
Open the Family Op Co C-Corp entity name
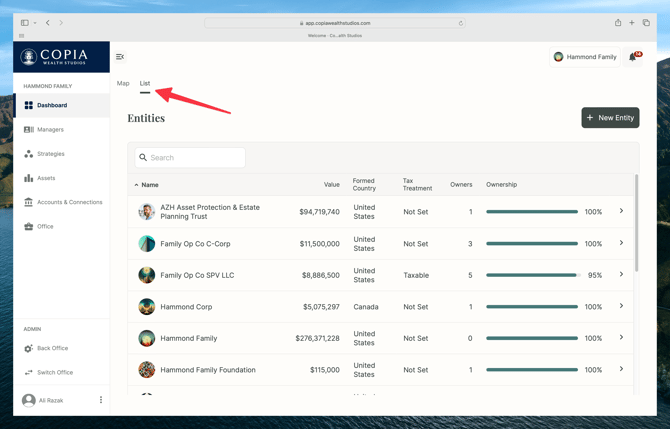(x=195, y=244)
